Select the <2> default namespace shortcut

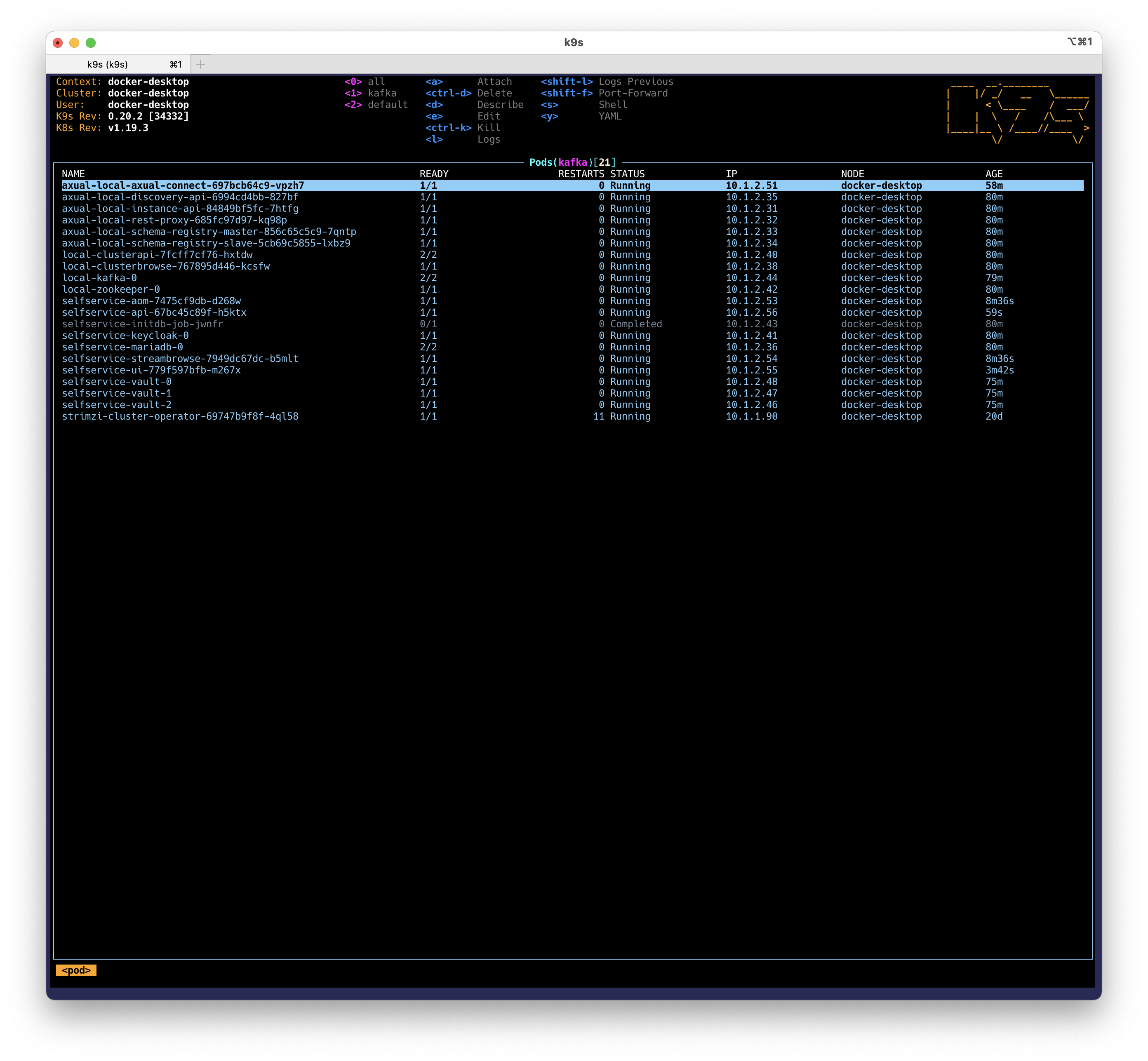(x=376, y=105)
